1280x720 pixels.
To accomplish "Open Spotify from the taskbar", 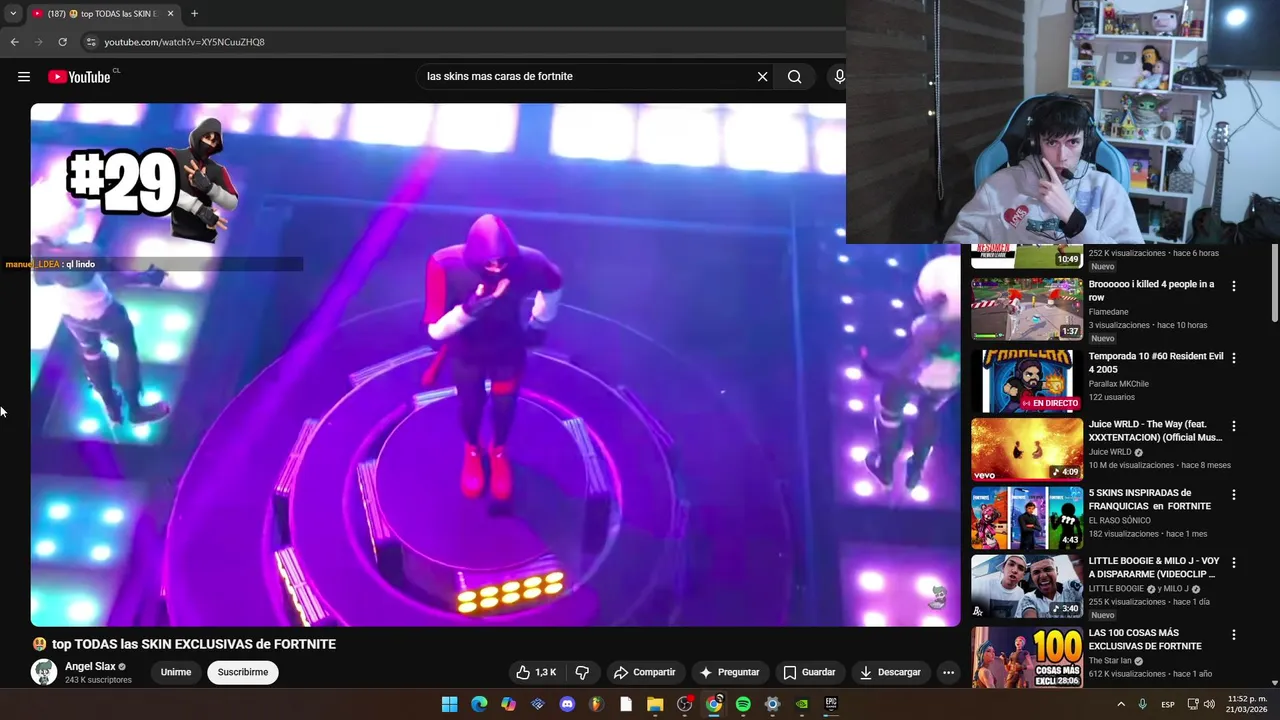I will tap(743, 704).
